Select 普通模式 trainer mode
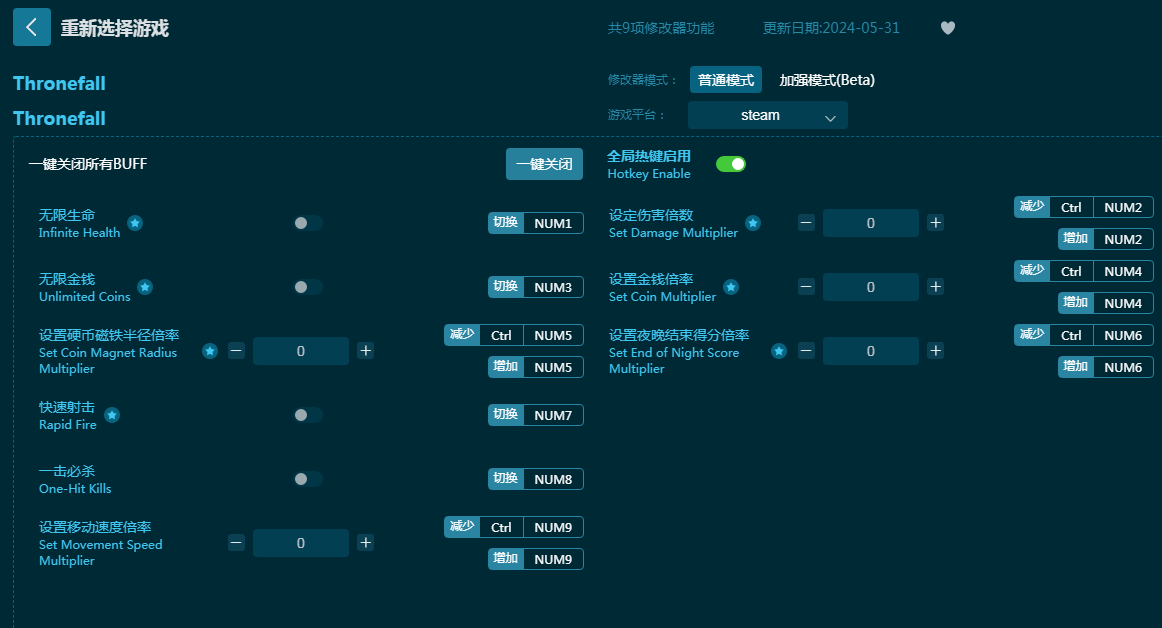 (726, 80)
